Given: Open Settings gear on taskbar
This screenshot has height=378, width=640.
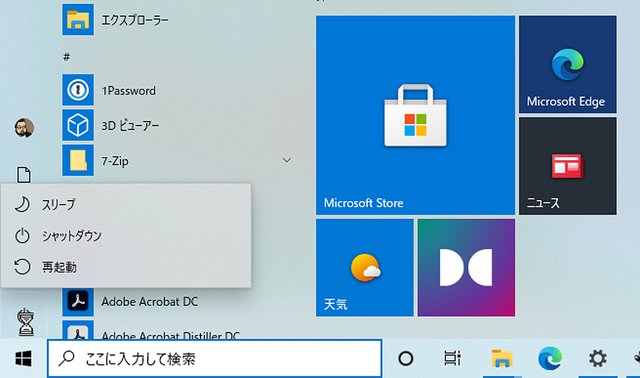Looking at the screenshot, I should 598,358.
